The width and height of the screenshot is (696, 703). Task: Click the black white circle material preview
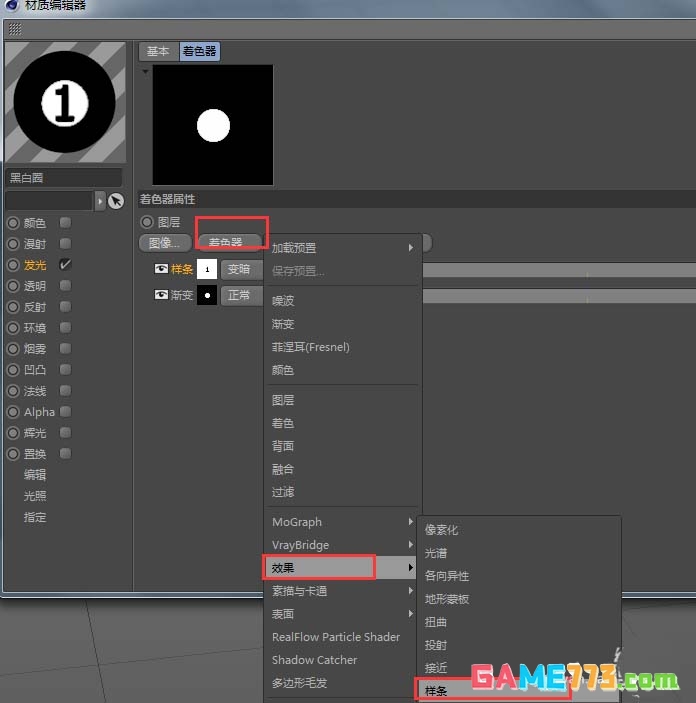tap(65, 102)
